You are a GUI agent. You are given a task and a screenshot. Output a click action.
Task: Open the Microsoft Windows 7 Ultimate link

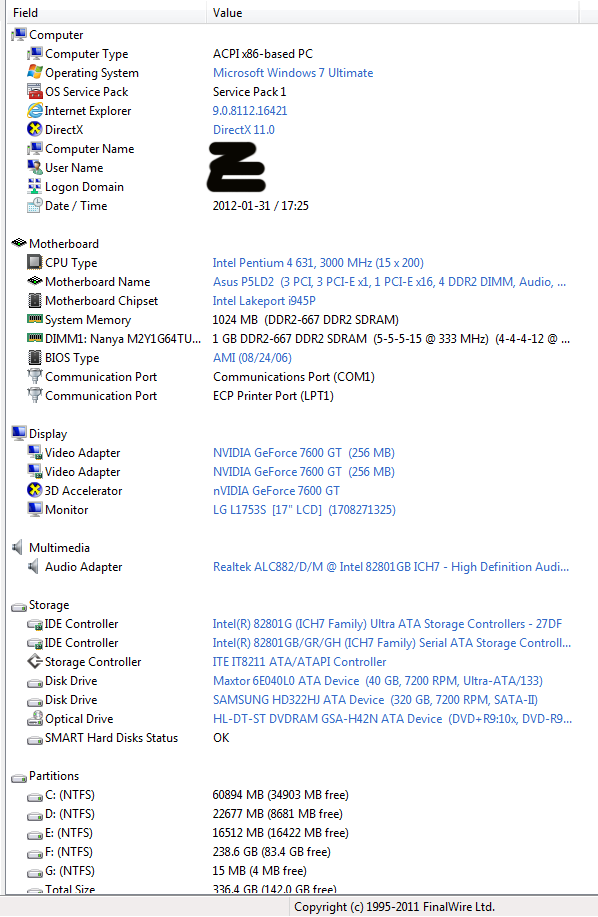click(293, 73)
